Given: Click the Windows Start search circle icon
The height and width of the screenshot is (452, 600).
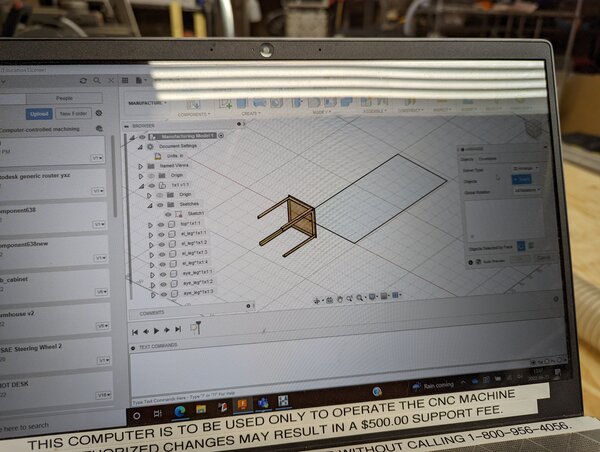Looking at the screenshot, I should coord(137,415).
